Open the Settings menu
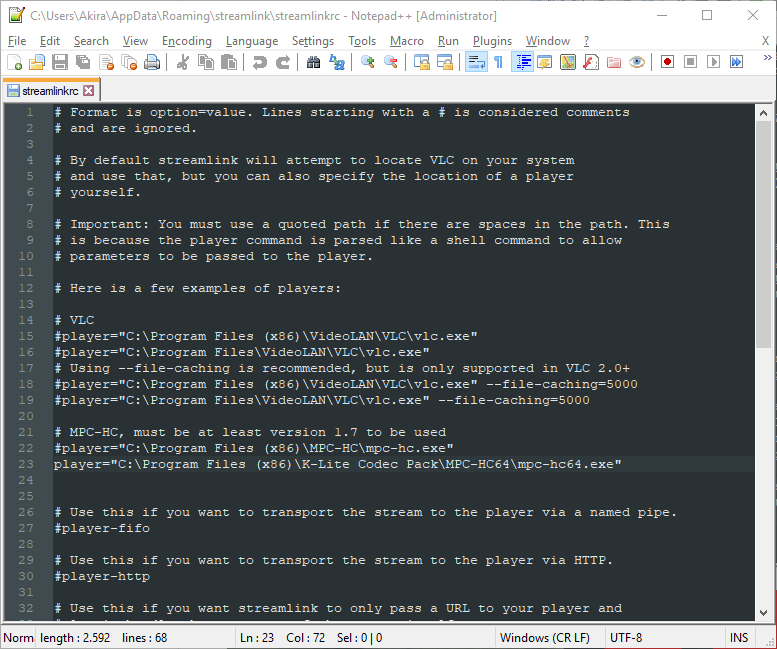777x649 pixels. [x=313, y=41]
